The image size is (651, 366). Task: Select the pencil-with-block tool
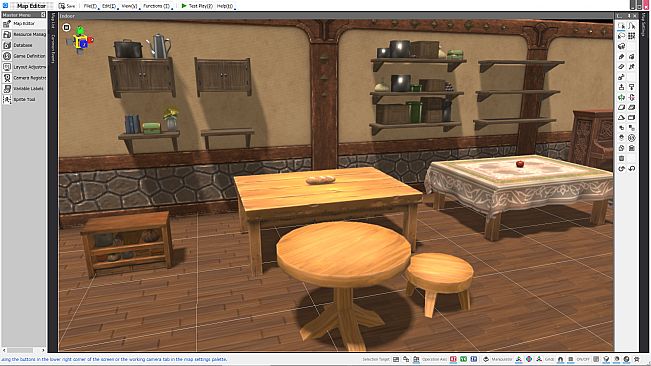631,56
